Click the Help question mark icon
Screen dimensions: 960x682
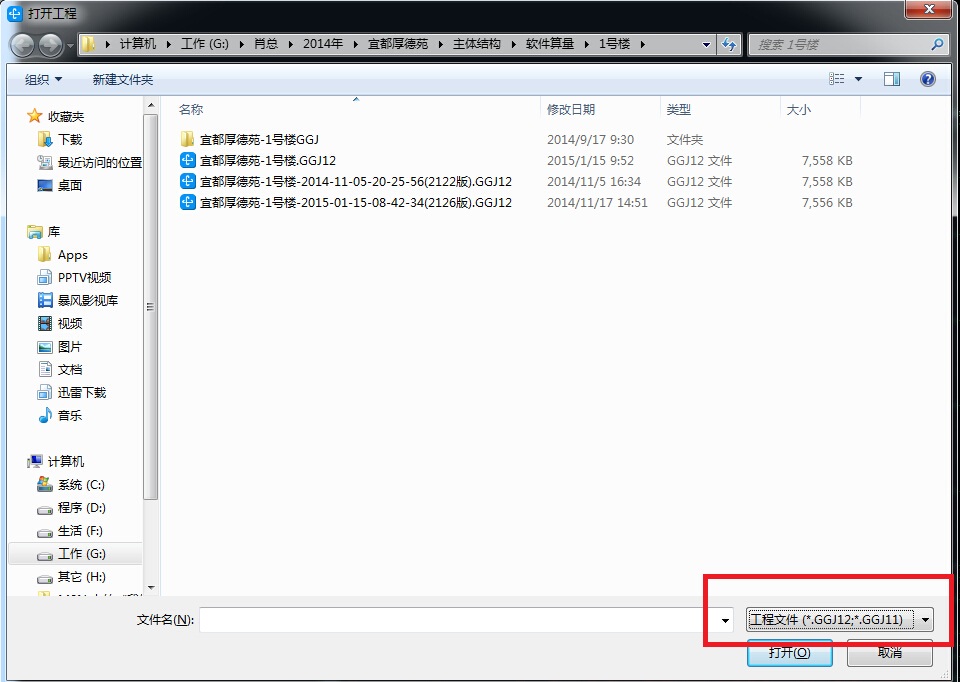(928, 79)
